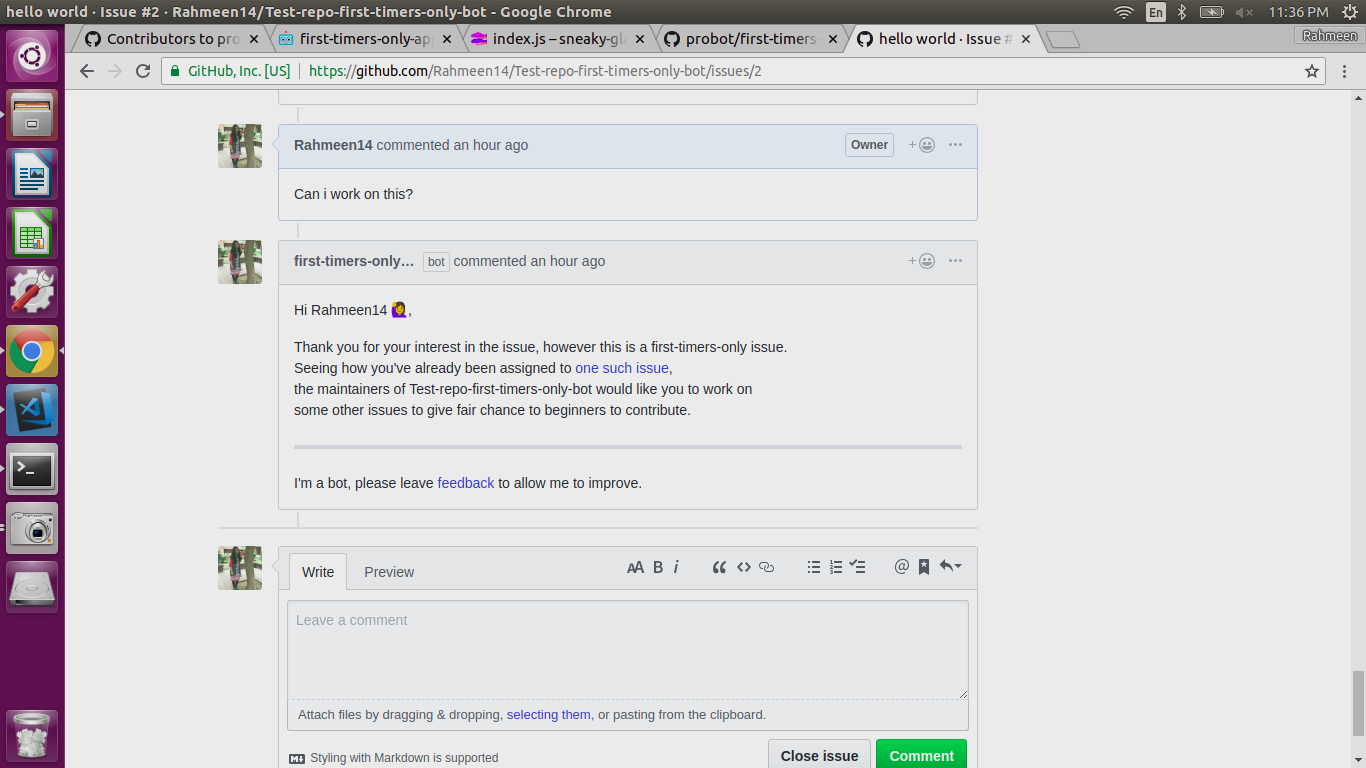Open System Settings from the launcher
1366x768 pixels.
coord(33,293)
